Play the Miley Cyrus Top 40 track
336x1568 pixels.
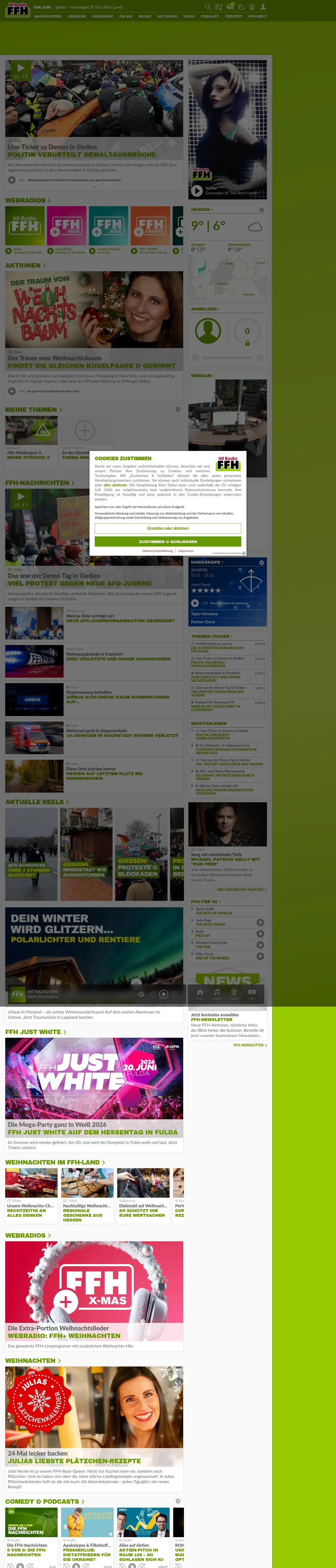coord(260,956)
